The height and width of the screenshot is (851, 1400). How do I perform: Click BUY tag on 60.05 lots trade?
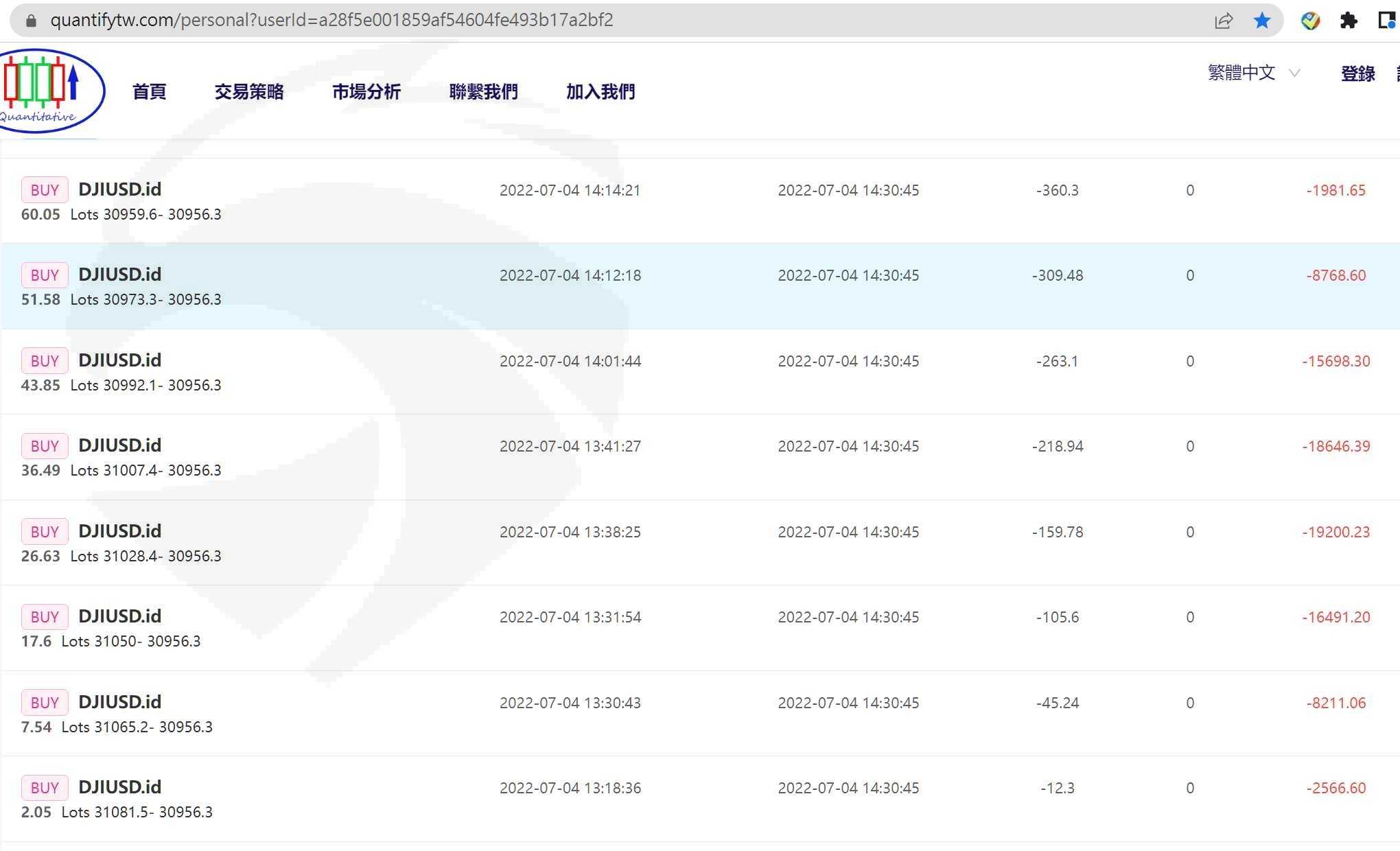tap(45, 190)
